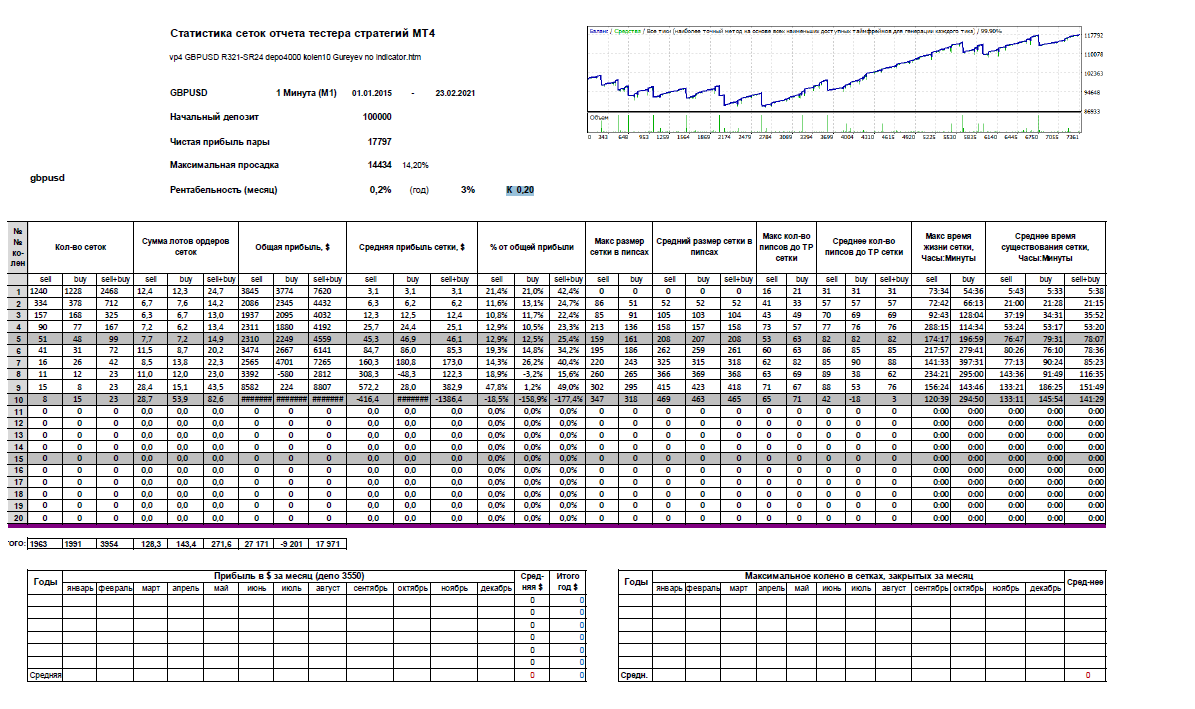Click the 'Максимальное колено в сетках, закрытых за месяц' heading
The height and width of the screenshot is (709, 1195).
(859, 576)
